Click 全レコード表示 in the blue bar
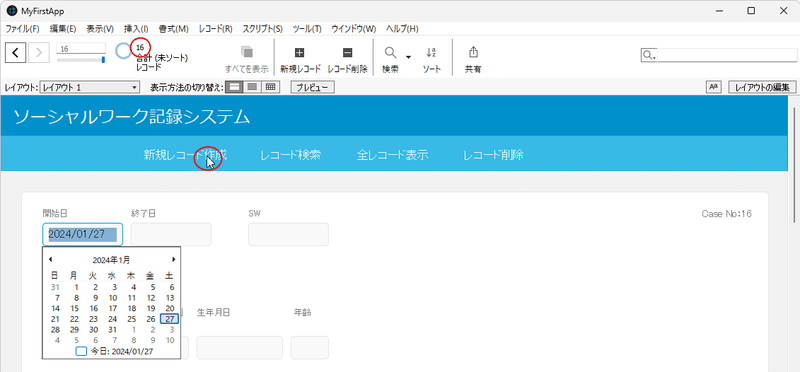 pos(392,155)
